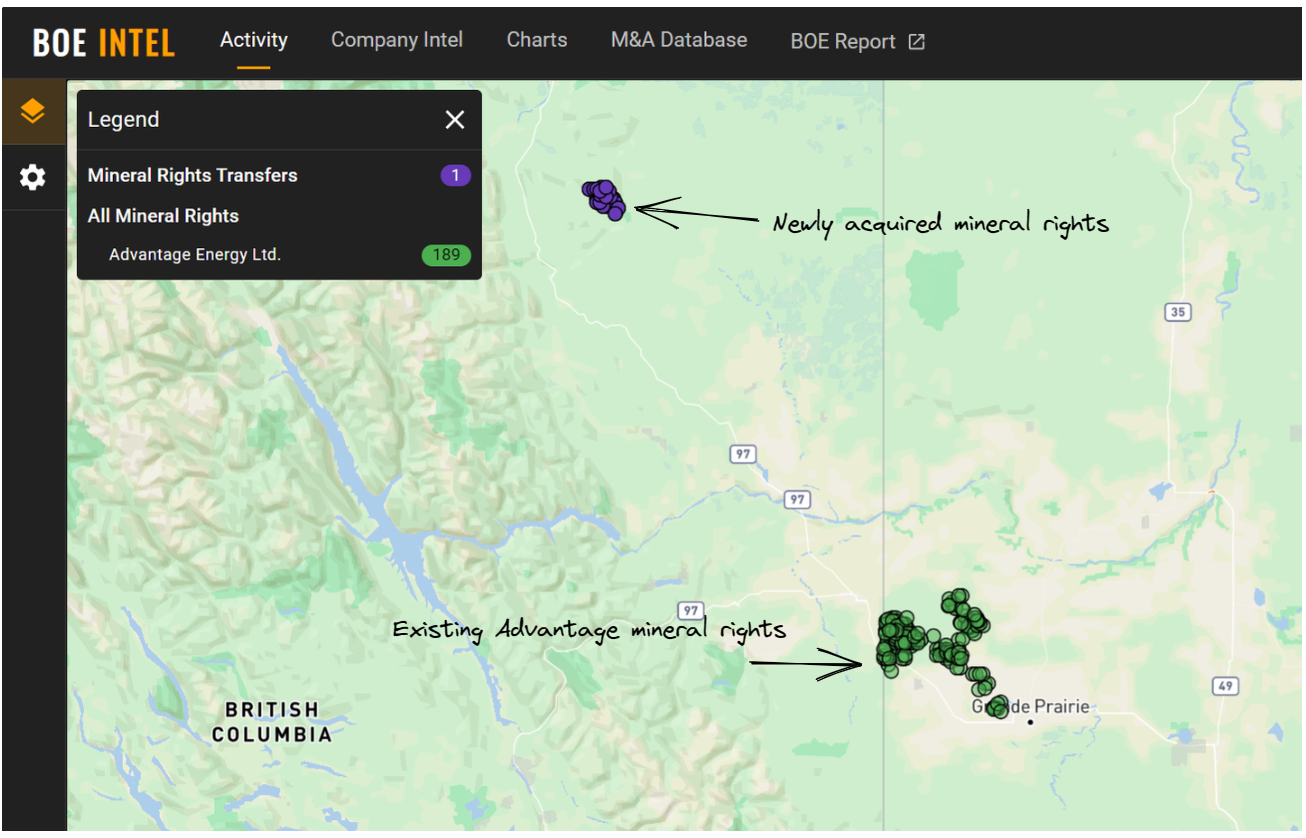Viewport: 1306px width, 838px height.
Task: Toggle the Mineral Rights Transfers layer
Action: tap(193, 175)
